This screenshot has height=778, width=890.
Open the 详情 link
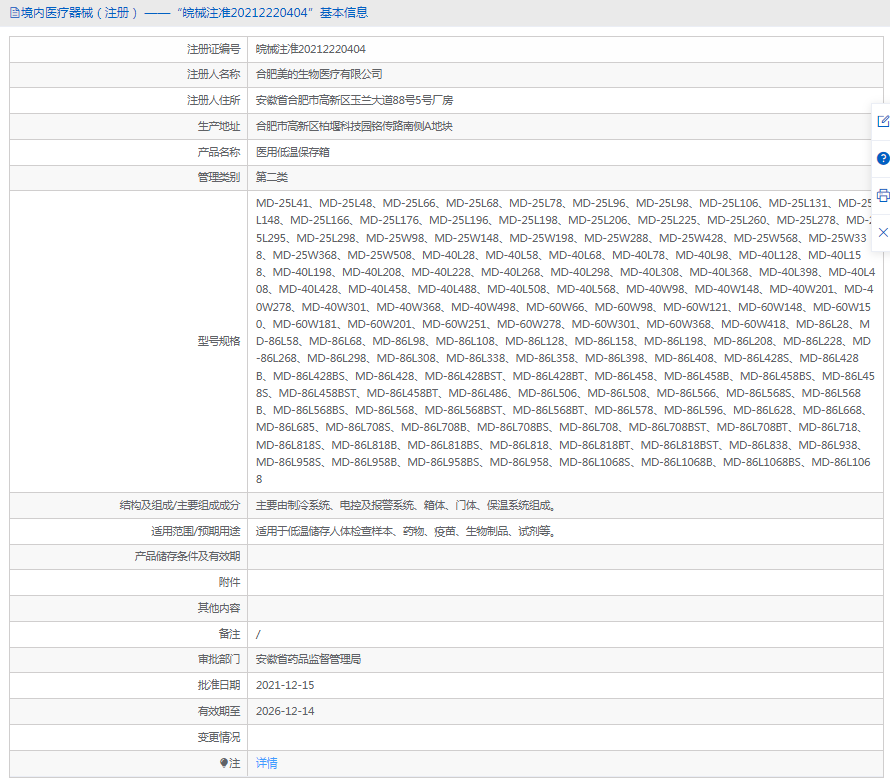(266, 763)
